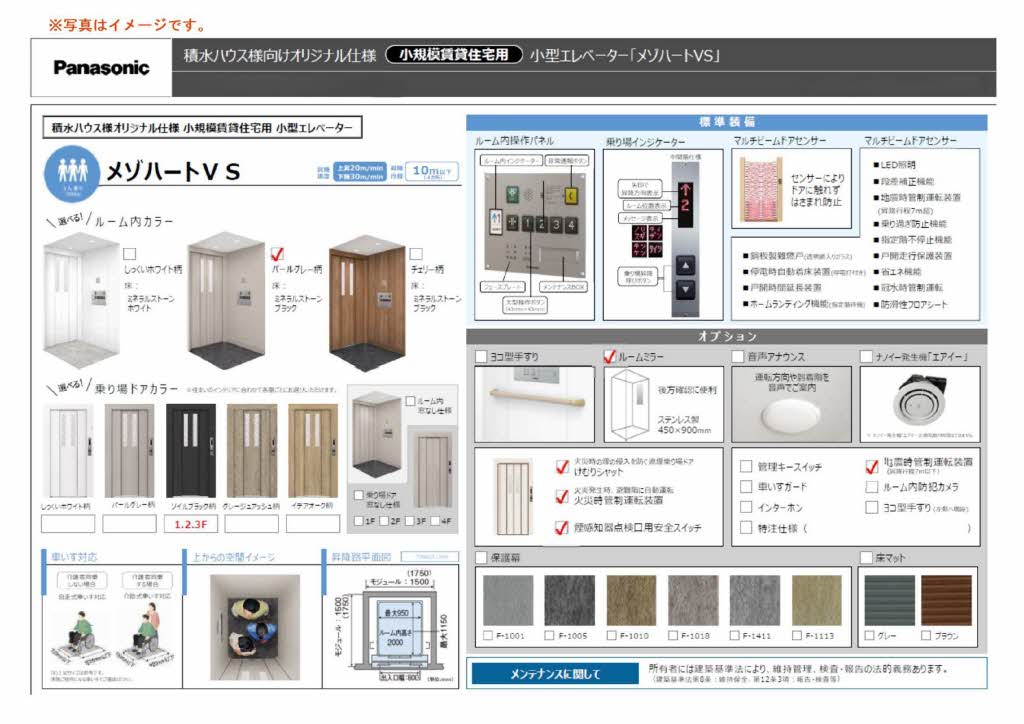Viewport: 1024px width, 724px height.
Task: Click the パールグレー柄 door thumbnail
Action: point(129,450)
